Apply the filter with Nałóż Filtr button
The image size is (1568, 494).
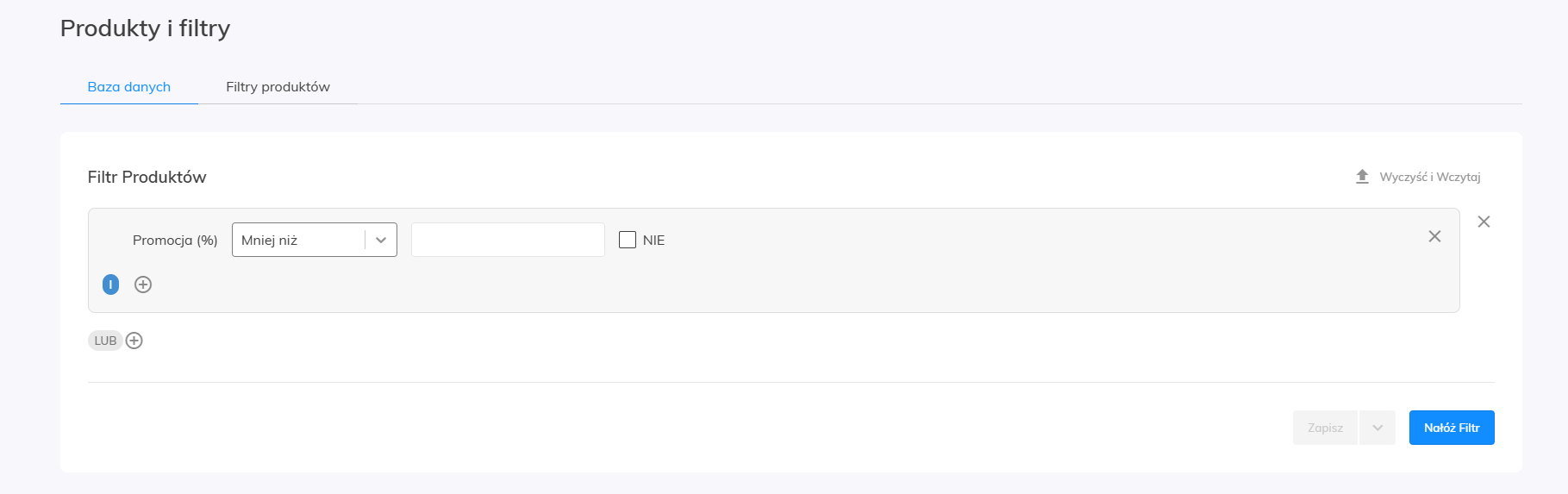click(x=1452, y=428)
